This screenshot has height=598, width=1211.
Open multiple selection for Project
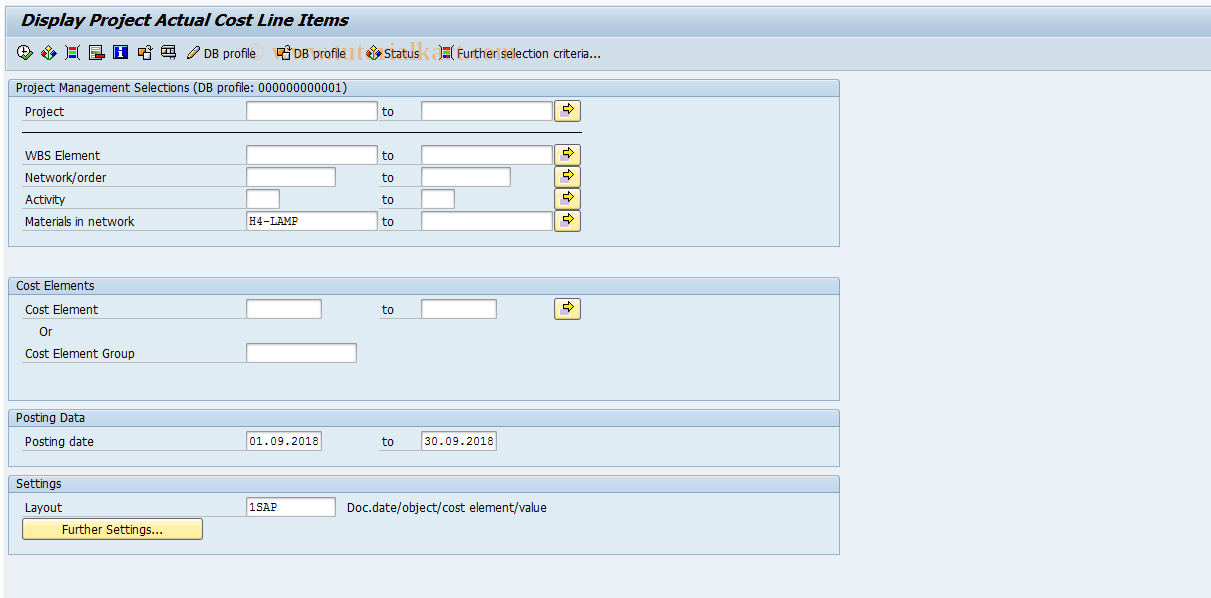pos(567,110)
